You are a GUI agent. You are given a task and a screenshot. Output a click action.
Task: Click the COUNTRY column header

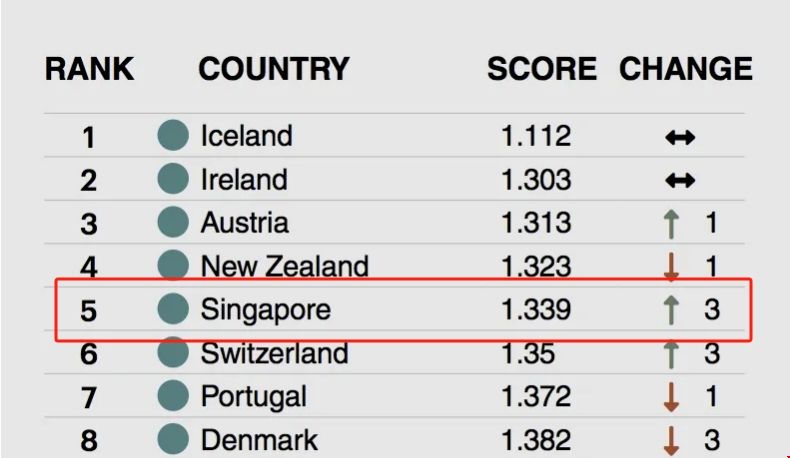click(273, 69)
